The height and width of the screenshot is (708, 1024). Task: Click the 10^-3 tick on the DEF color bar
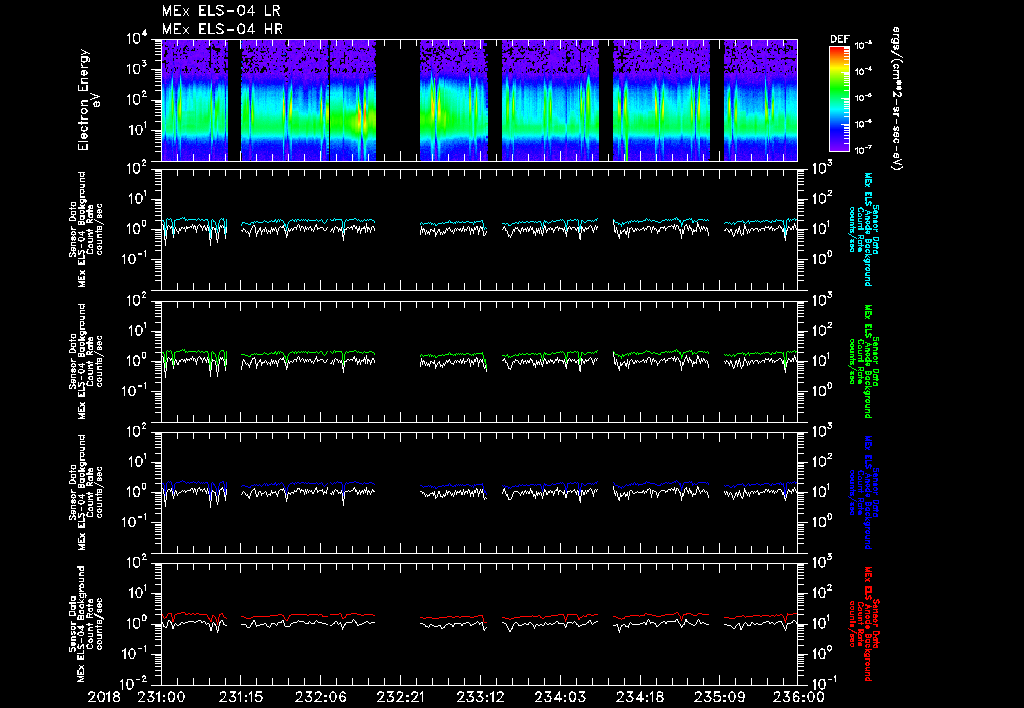coord(863,46)
